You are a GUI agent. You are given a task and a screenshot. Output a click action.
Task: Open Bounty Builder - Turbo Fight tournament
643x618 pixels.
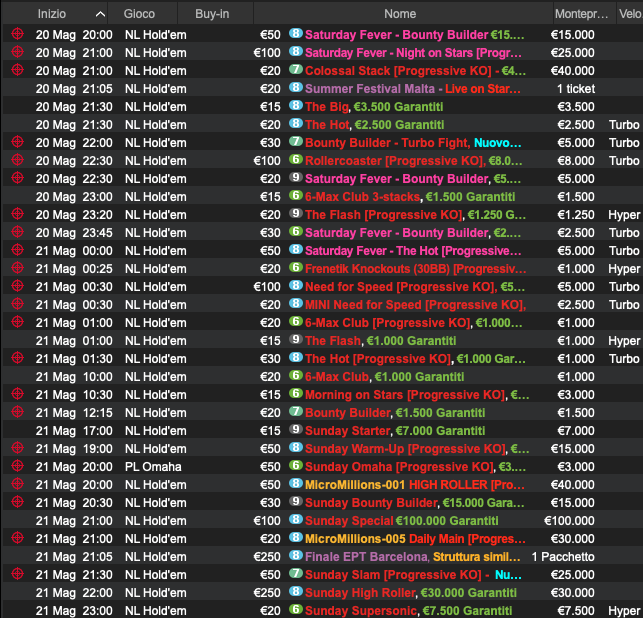click(x=413, y=143)
